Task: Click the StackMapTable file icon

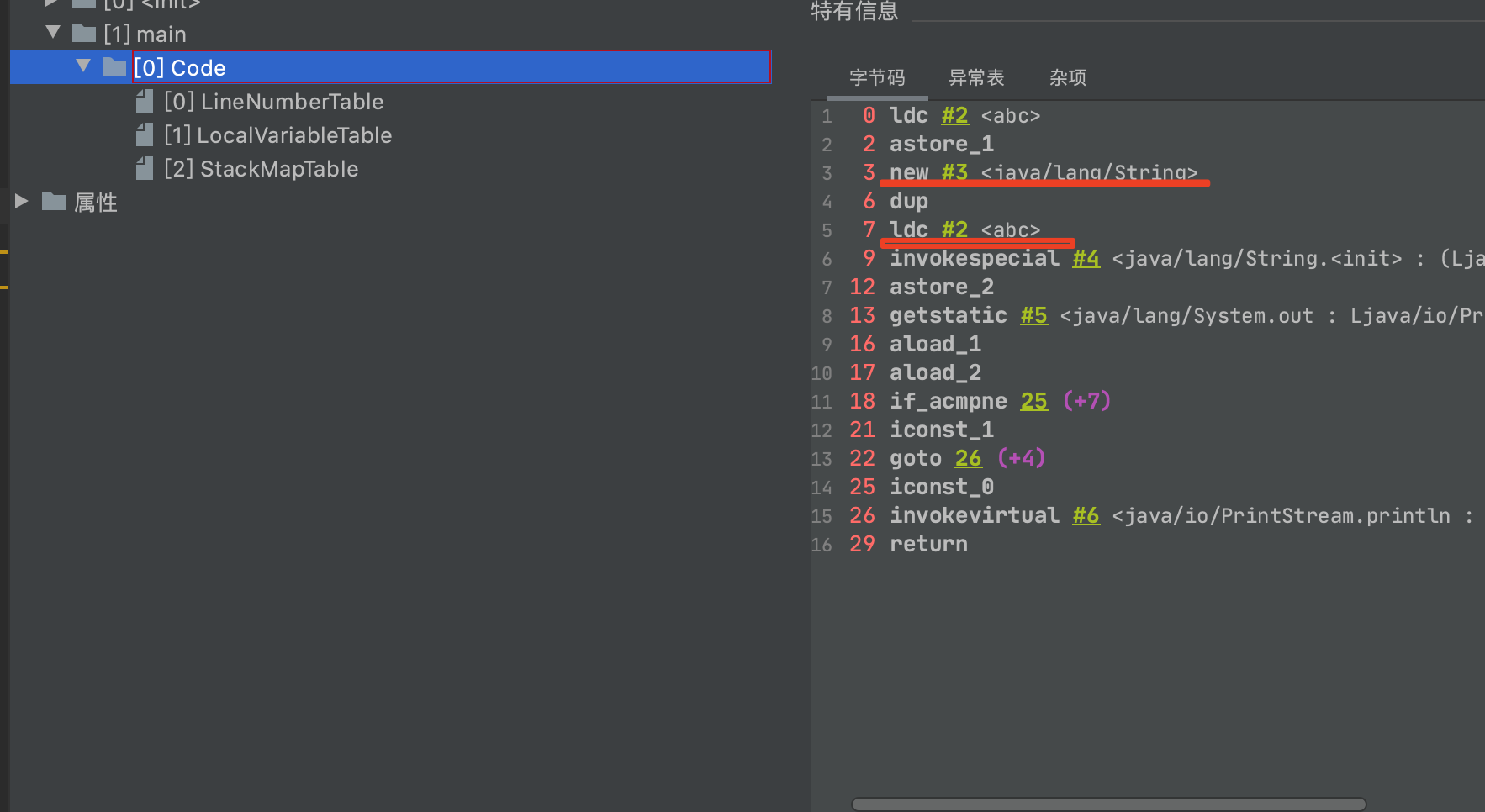Action: point(145,169)
